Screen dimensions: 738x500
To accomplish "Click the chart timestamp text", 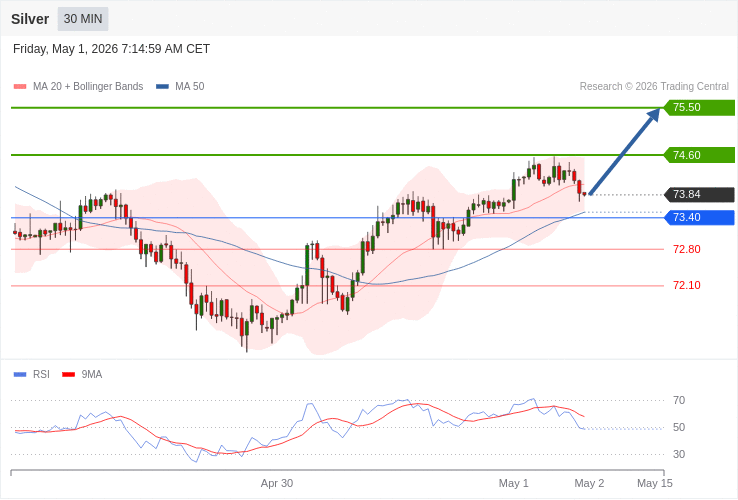I will click(x=112, y=49).
